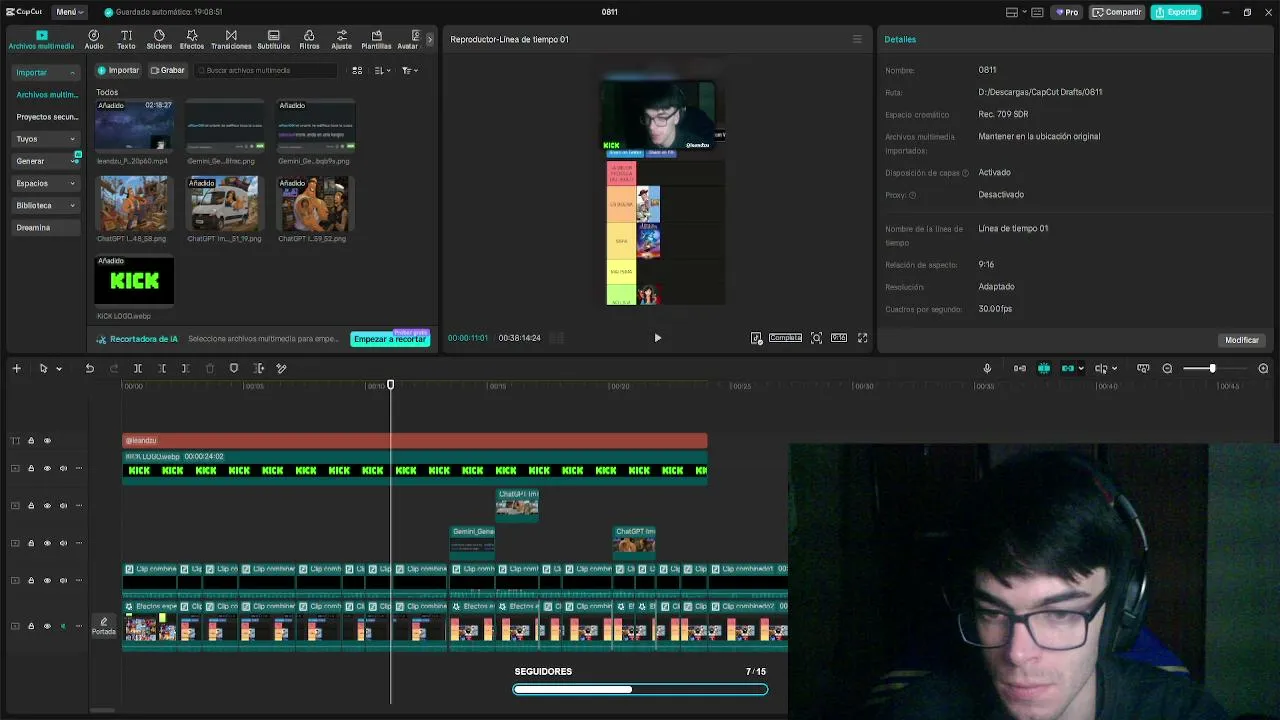This screenshot has width=1280, height=720.
Task: Open the Dreamina sidebar item
Action: click(x=46, y=228)
